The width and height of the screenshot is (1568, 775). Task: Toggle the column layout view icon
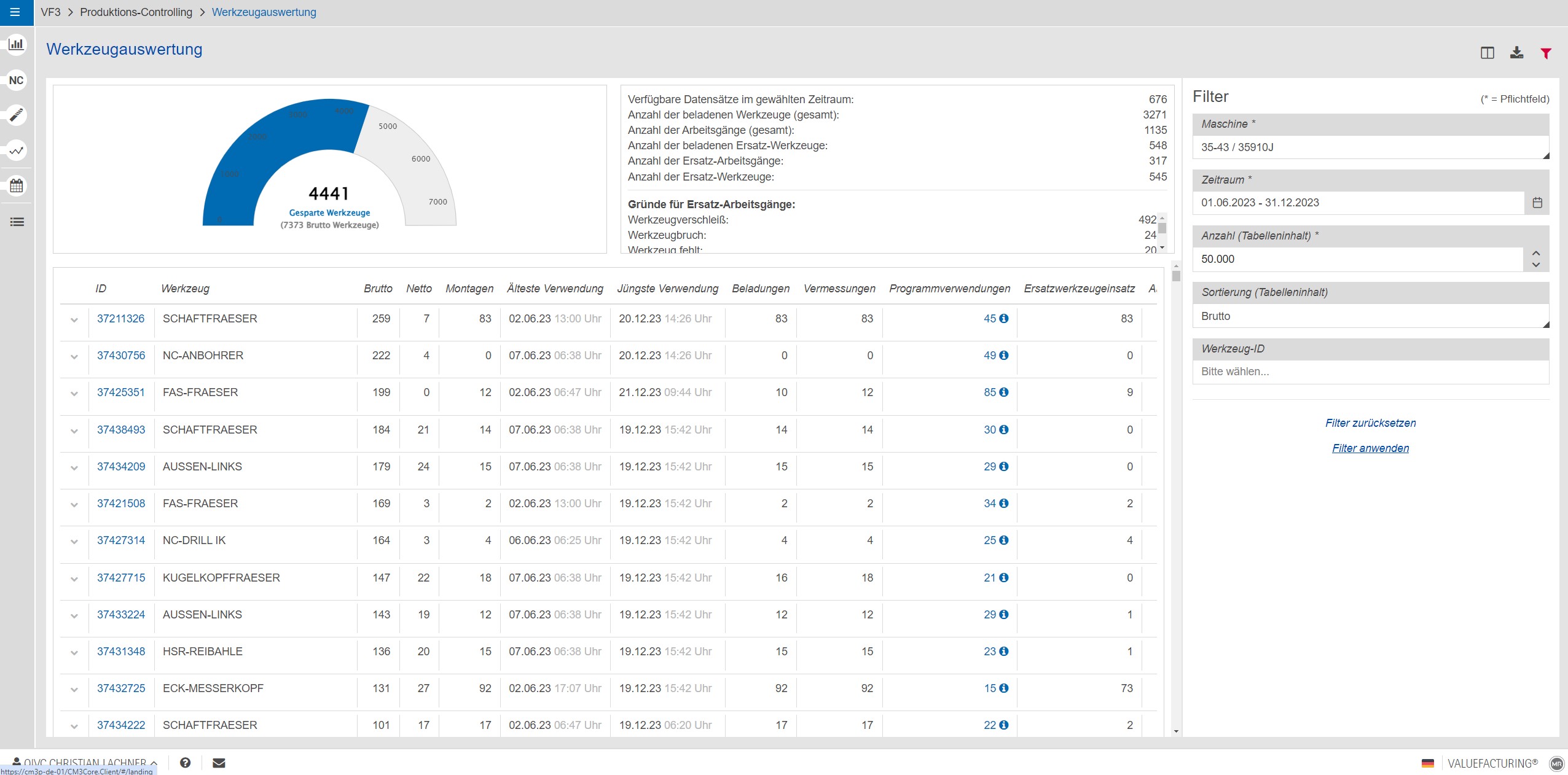tap(1487, 53)
